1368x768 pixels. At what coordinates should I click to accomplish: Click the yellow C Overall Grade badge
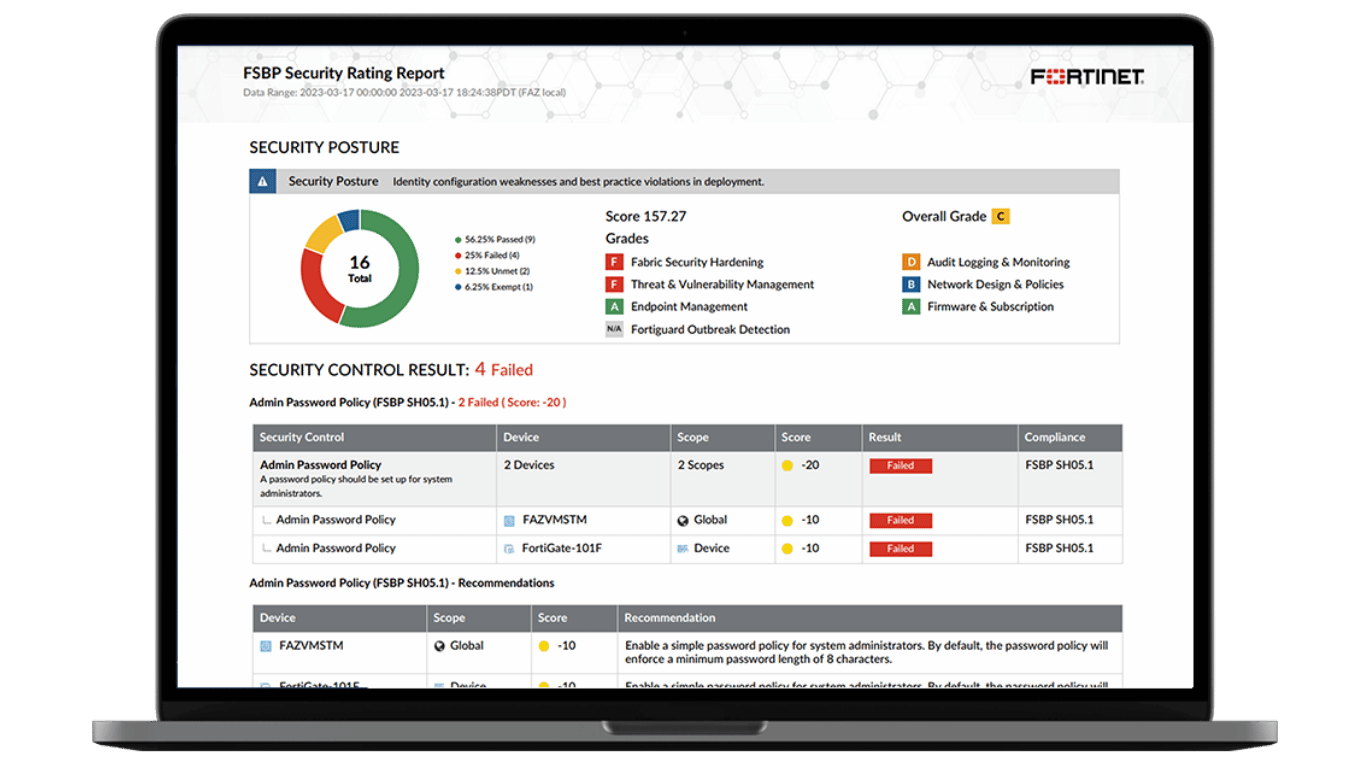pyautogui.click(x=1000, y=216)
